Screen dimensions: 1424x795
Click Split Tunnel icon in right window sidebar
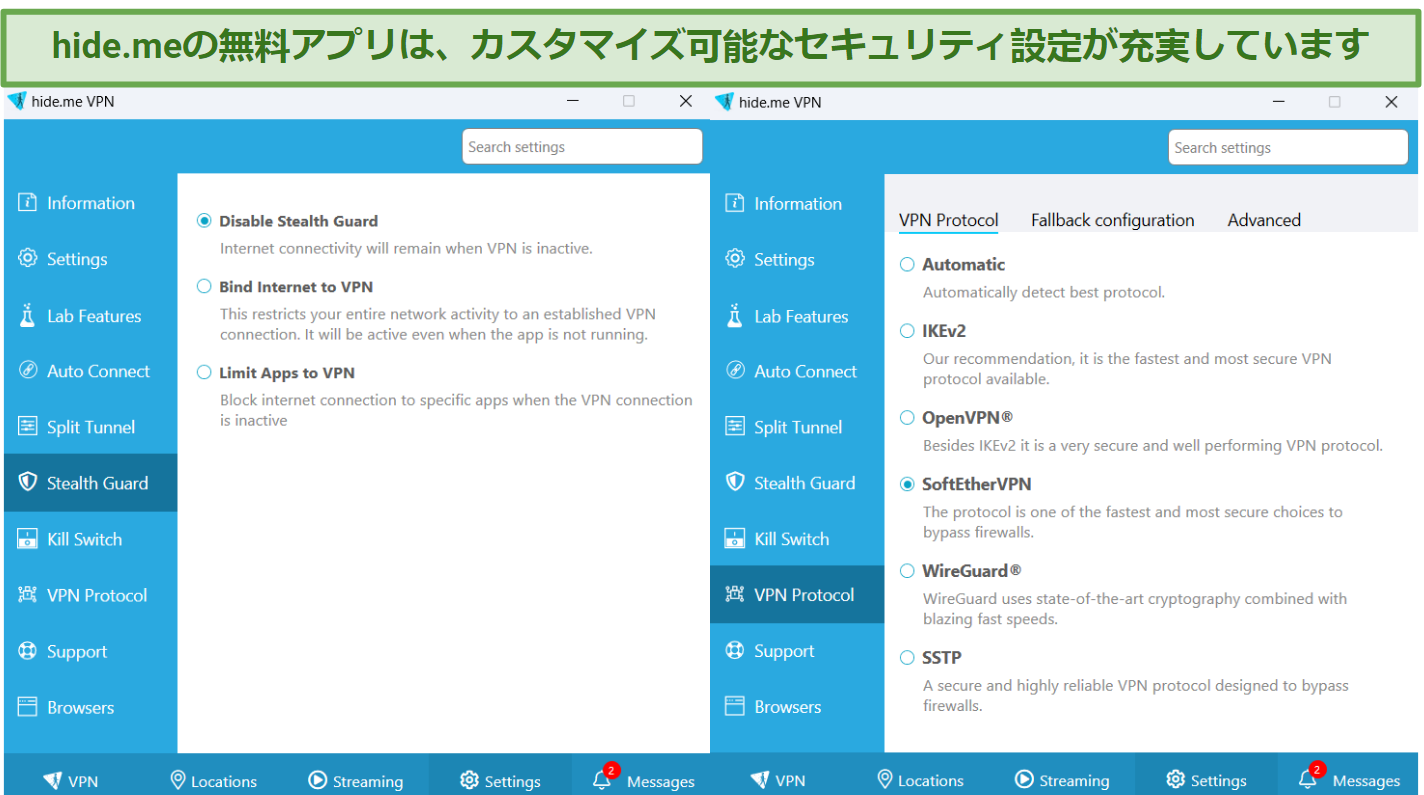[x=735, y=427]
